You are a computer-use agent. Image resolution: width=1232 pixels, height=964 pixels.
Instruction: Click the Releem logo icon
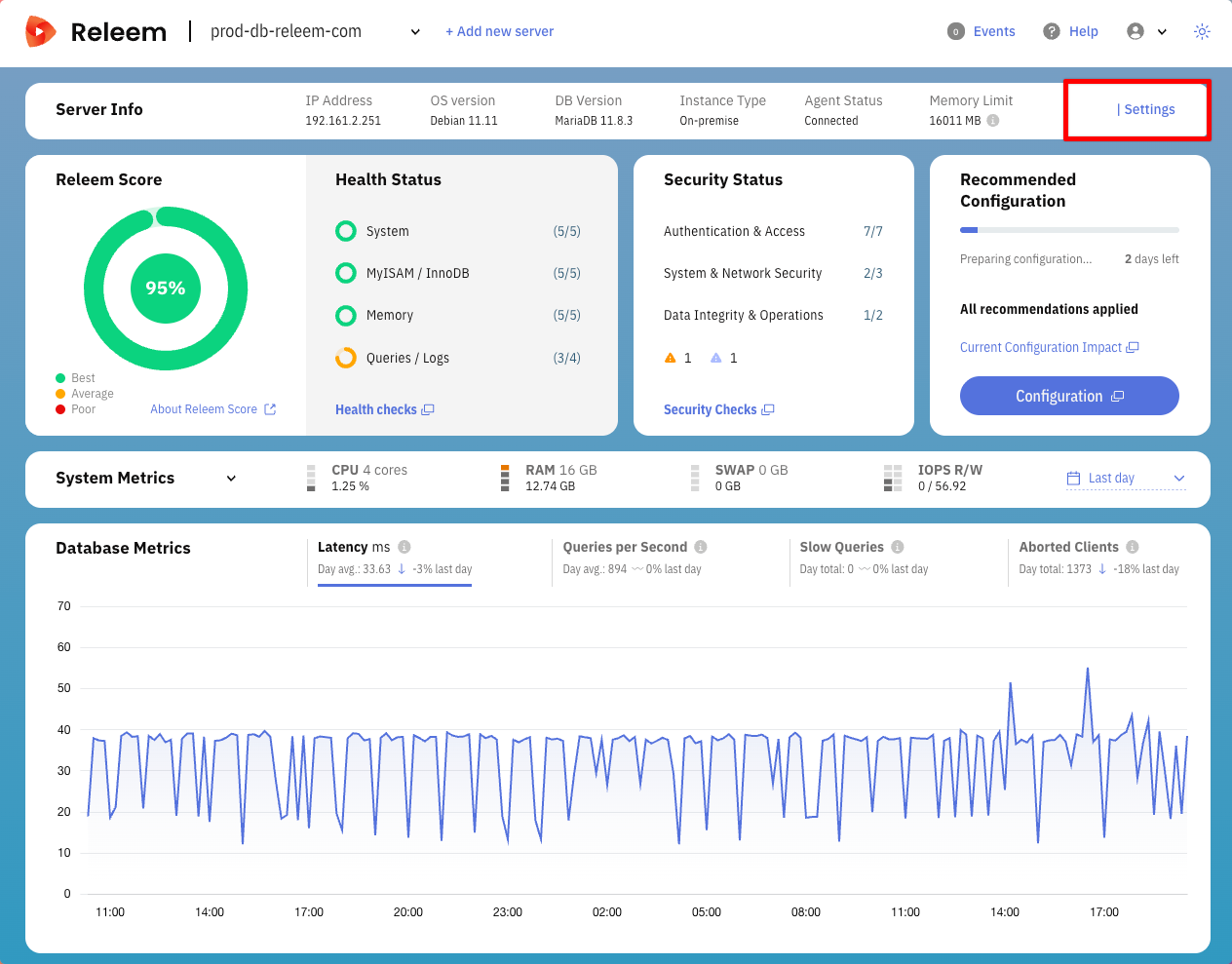(40, 32)
